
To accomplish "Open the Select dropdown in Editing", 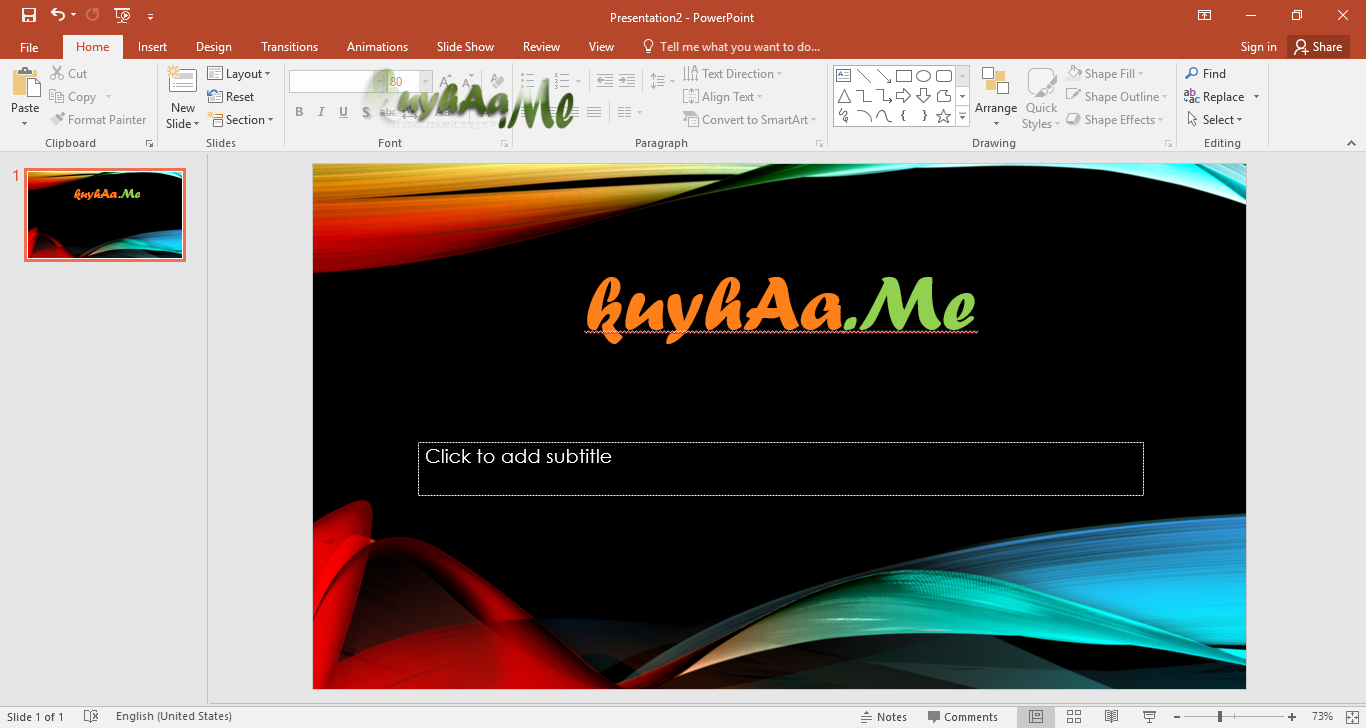I will tap(1214, 119).
